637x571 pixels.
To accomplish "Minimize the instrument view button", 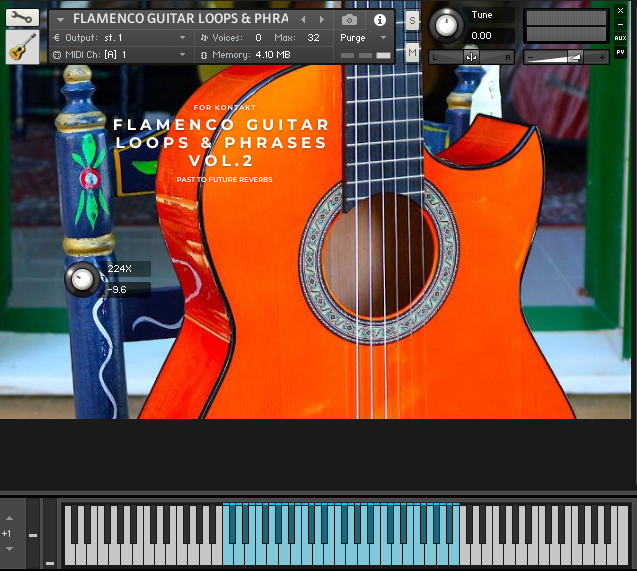I will click(620, 24).
